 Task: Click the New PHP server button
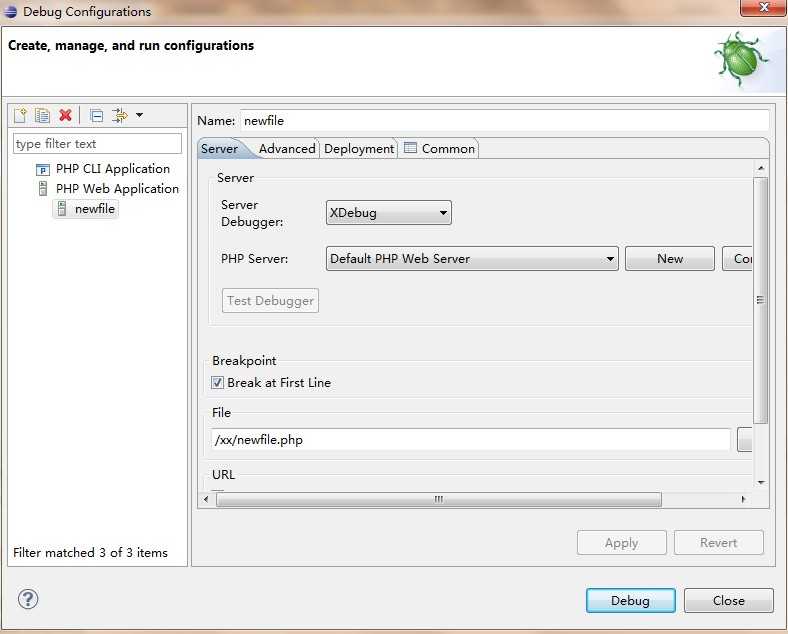tap(669, 259)
